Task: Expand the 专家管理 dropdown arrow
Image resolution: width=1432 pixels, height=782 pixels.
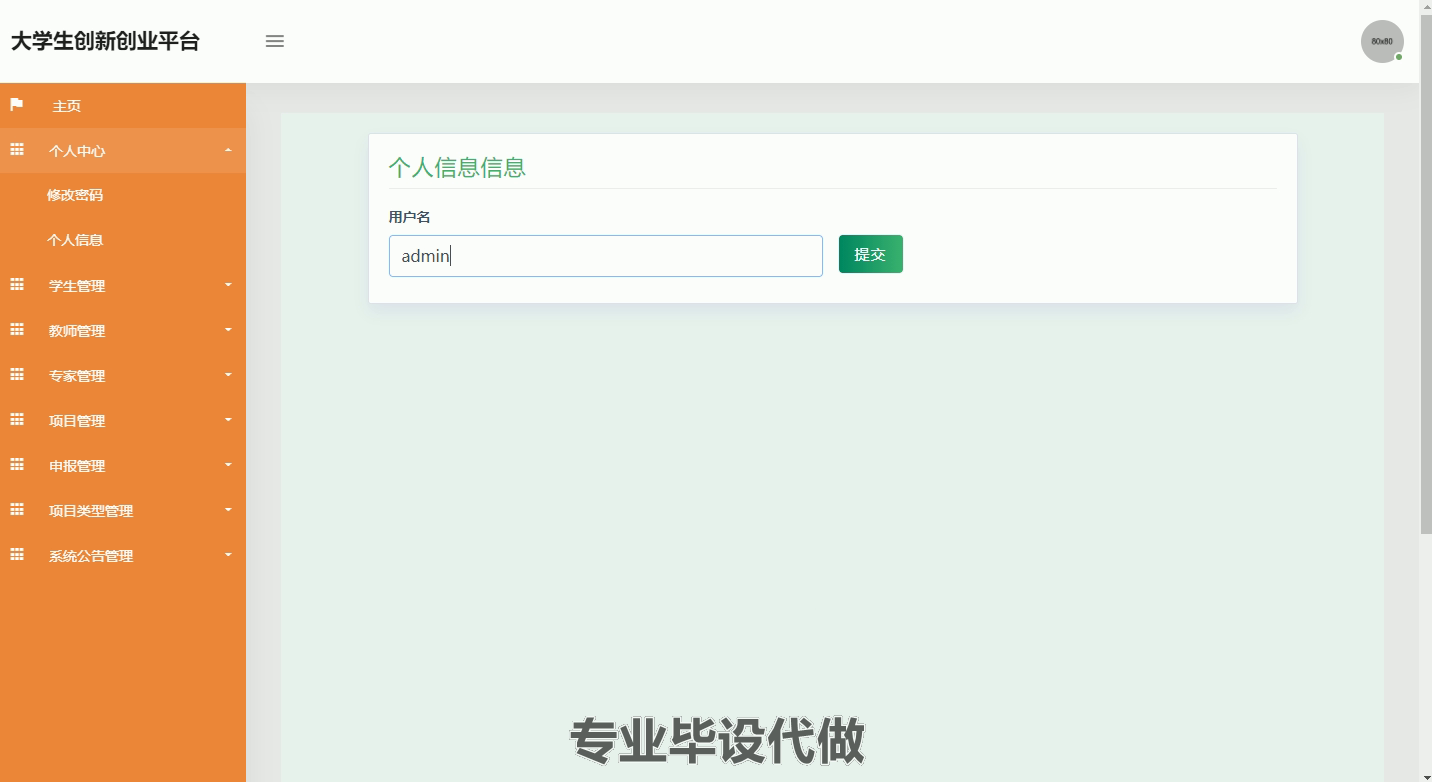Action: click(x=228, y=375)
